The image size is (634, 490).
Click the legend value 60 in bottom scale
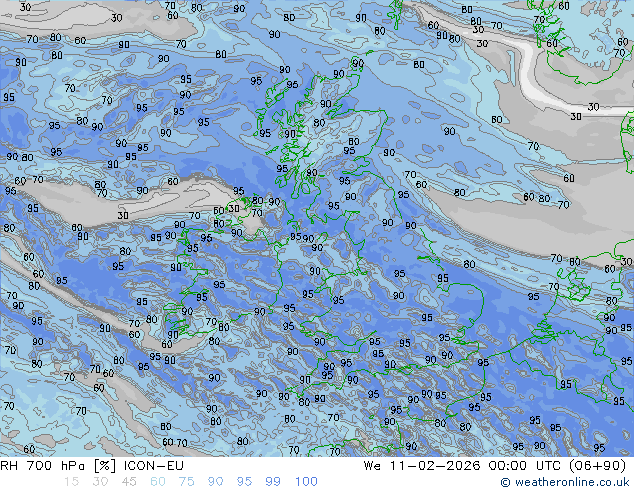[158, 482]
